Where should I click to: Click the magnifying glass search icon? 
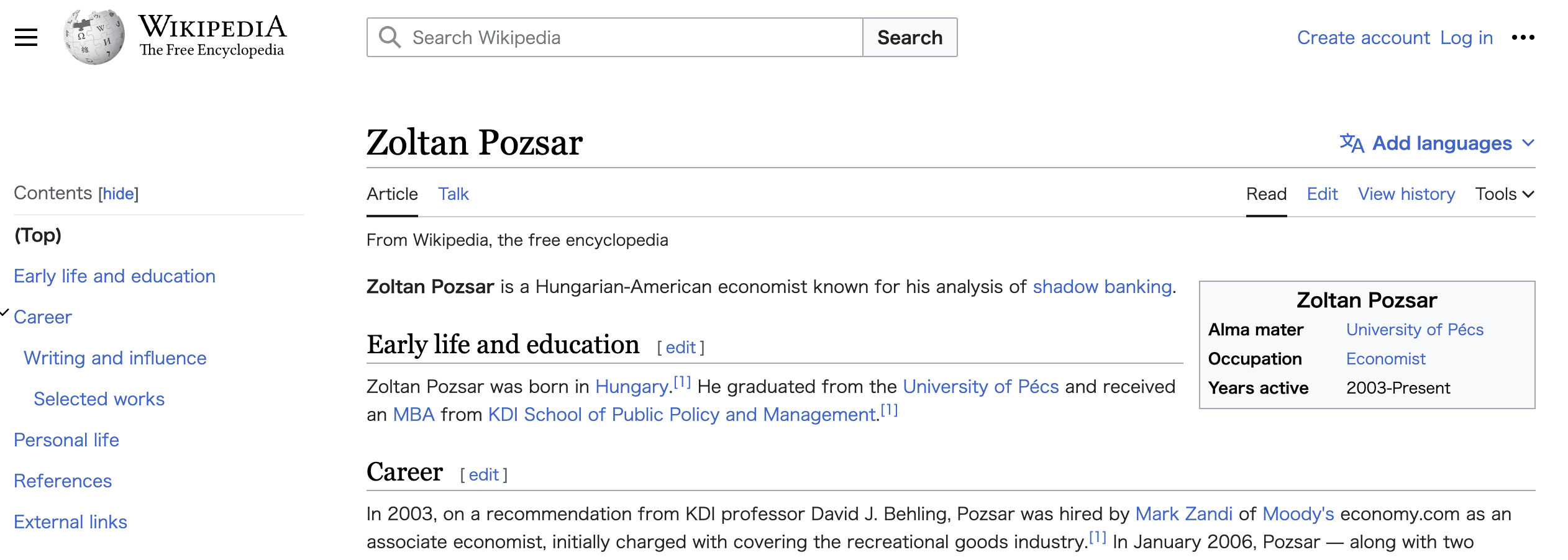390,37
